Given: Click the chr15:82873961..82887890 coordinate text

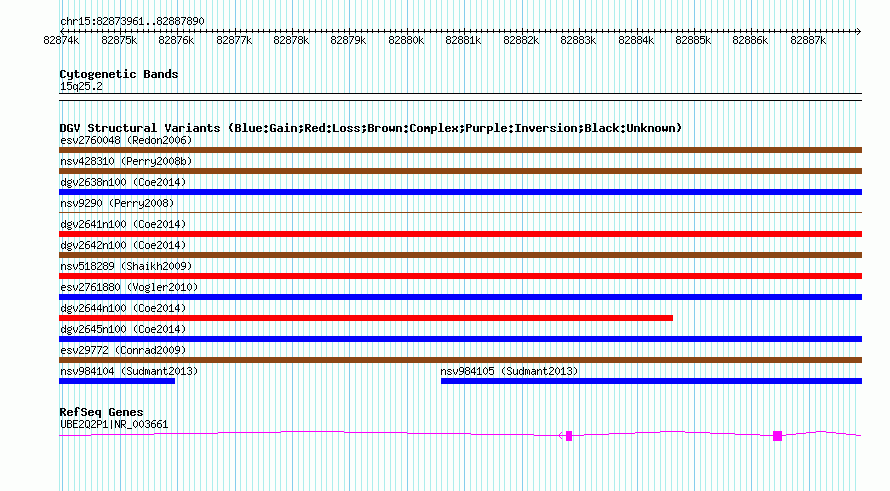Looking at the screenshot, I should (132, 21).
